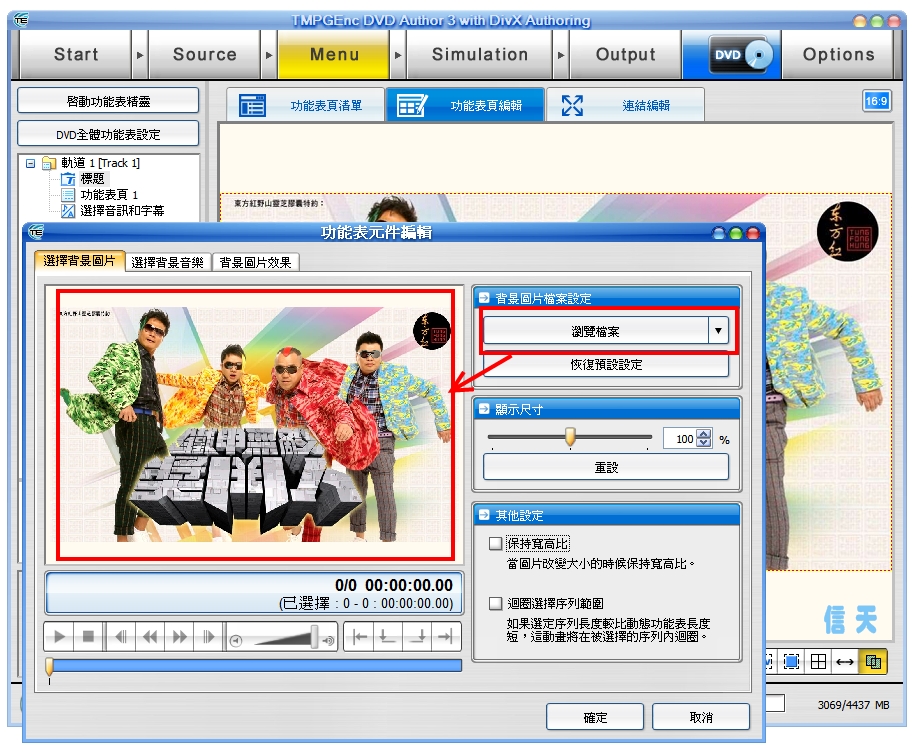The image size is (914, 752).
Task: Confirm with the 確定 button
Action: point(595,717)
